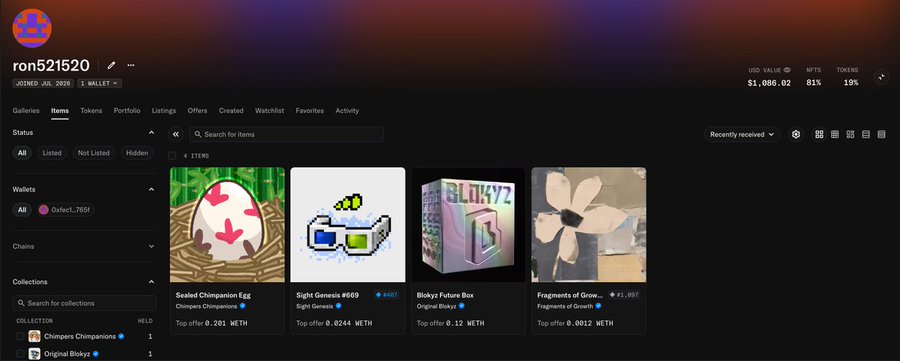Open the Portfolio tab

[x=127, y=111]
